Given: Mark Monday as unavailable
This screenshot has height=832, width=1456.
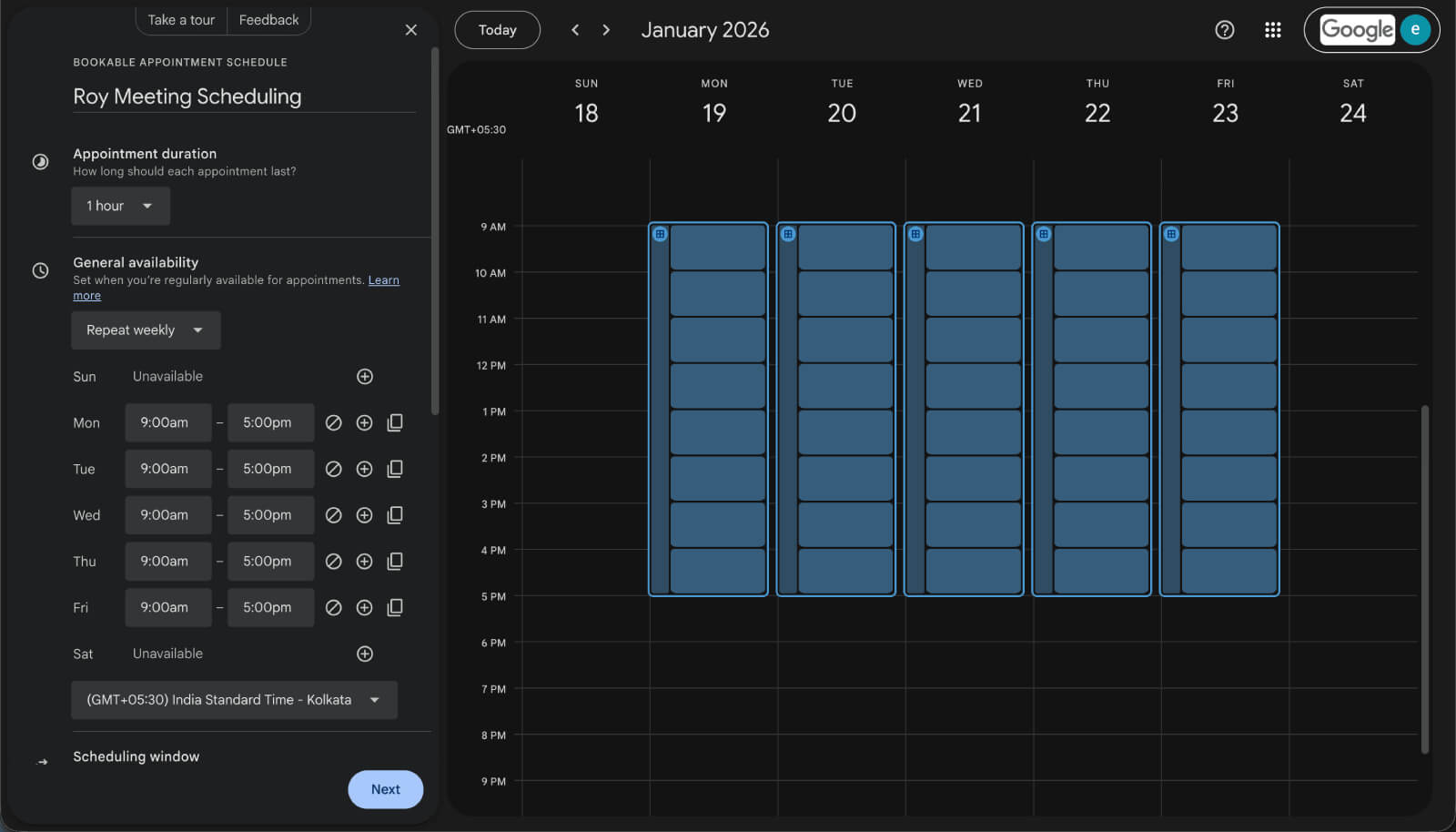Looking at the screenshot, I should (334, 422).
